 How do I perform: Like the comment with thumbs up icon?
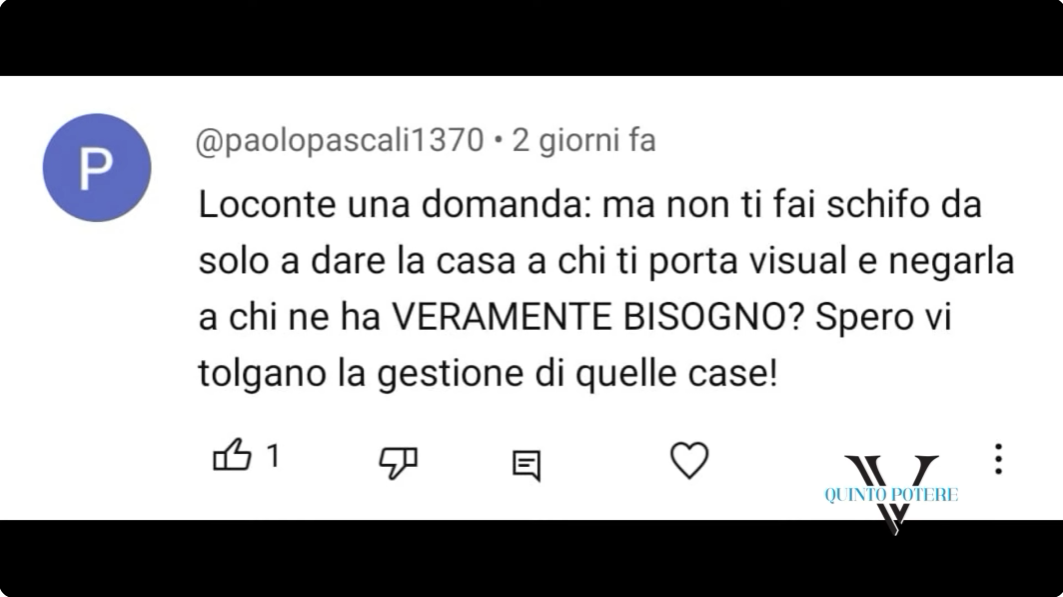233,455
